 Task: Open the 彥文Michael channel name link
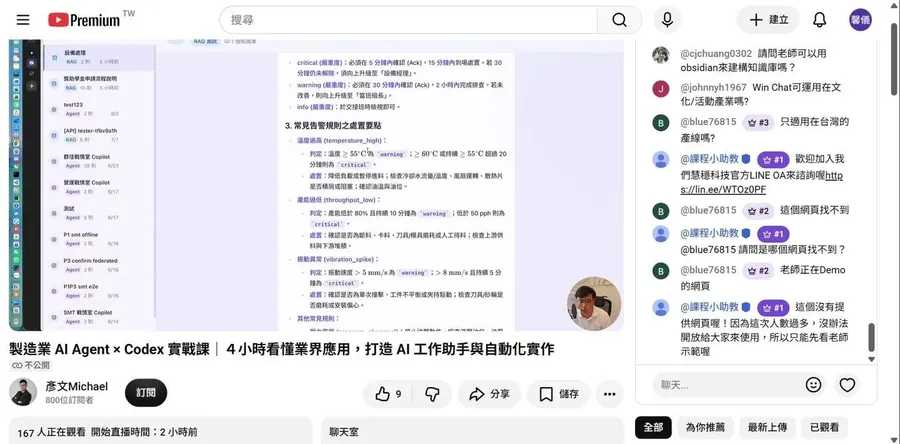coord(77,387)
